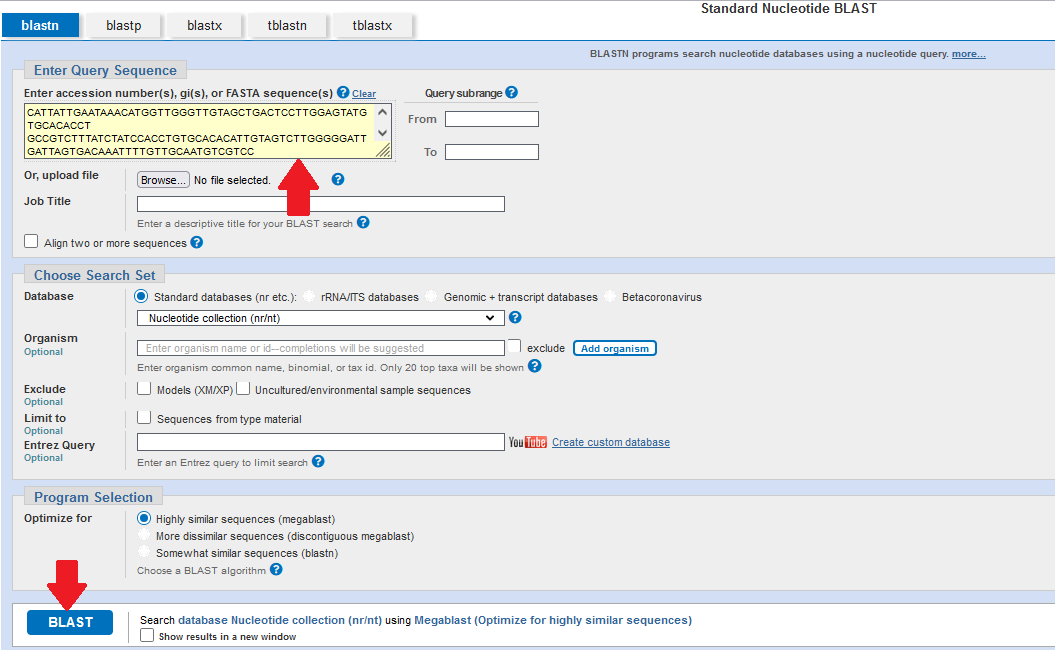Choose More dissimilar sequences (discontiguous megablast)
This screenshot has width=1055, height=650.
(x=143, y=535)
